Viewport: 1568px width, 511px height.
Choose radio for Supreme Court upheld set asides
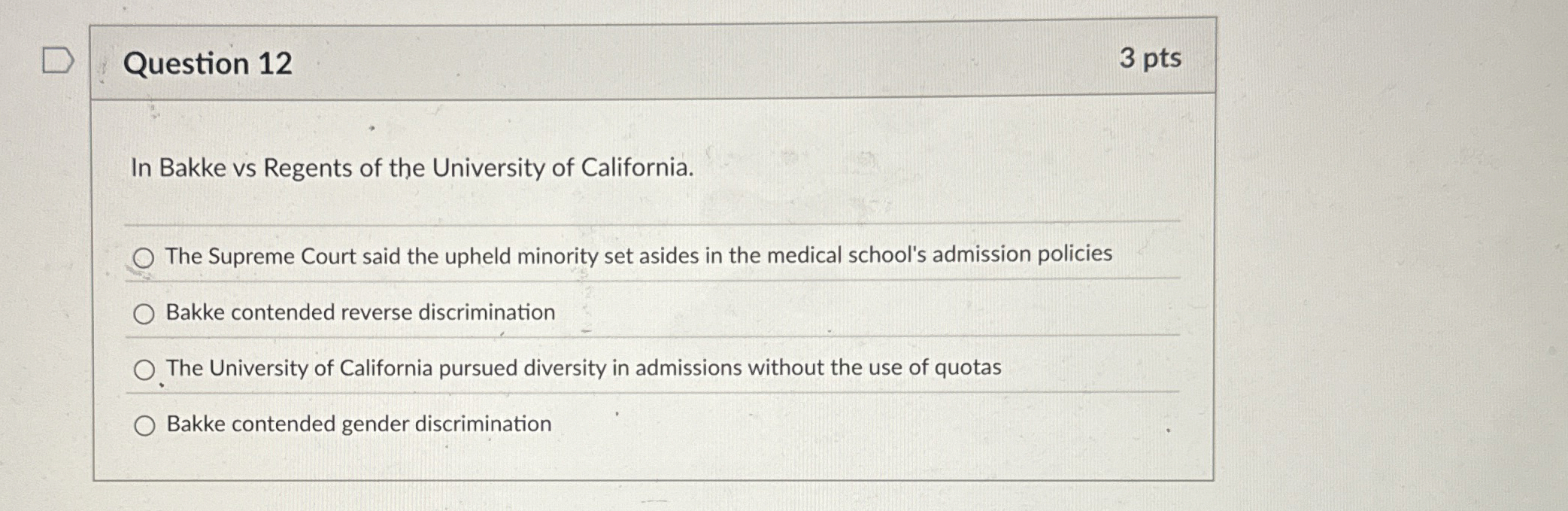pos(143,258)
